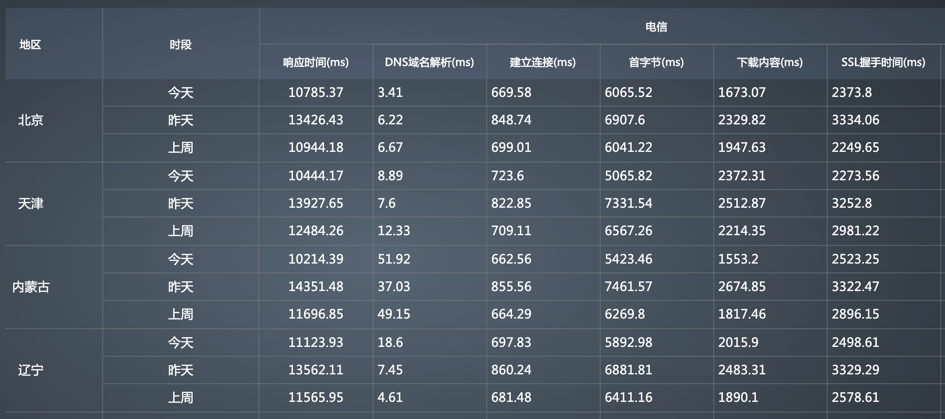Click connection value 855.56
945x419 pixels.
[511, 286]
